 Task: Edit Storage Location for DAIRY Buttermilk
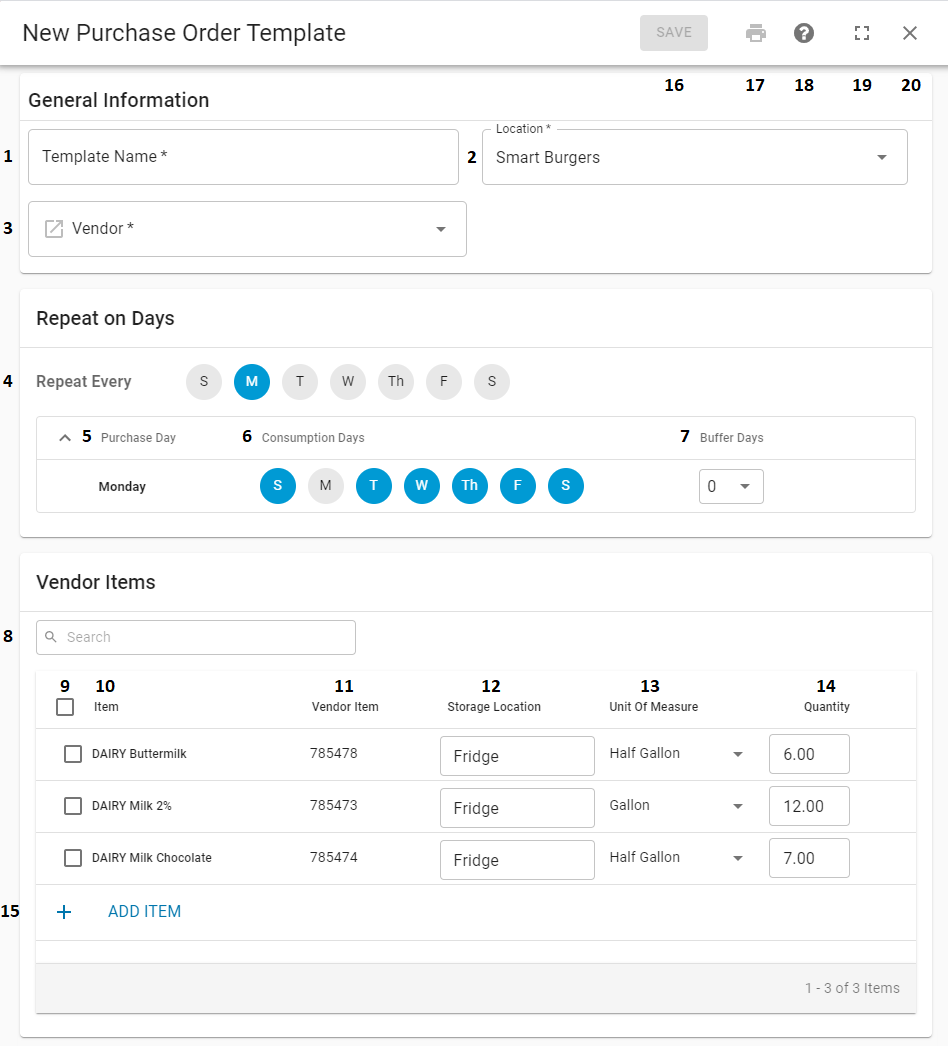click(x=517, y=756)
